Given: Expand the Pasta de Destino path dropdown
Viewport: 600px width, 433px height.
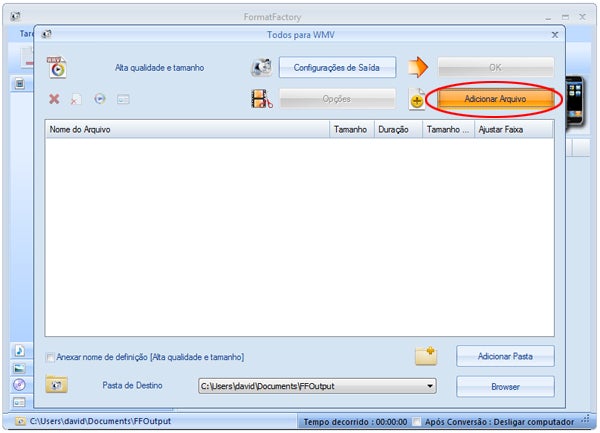Looking at the screenshot, I should [x=430, y=386].
